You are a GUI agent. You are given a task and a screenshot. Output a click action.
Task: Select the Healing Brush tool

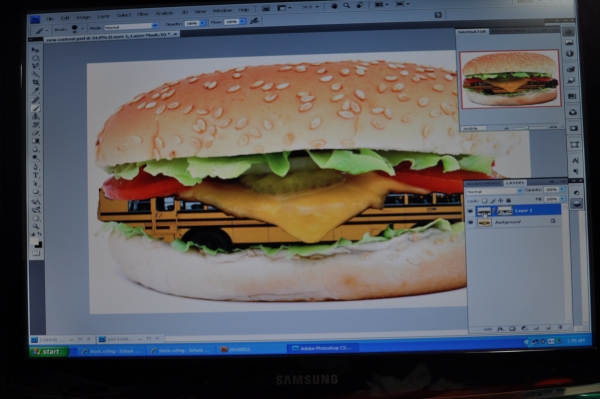[35, 100]
